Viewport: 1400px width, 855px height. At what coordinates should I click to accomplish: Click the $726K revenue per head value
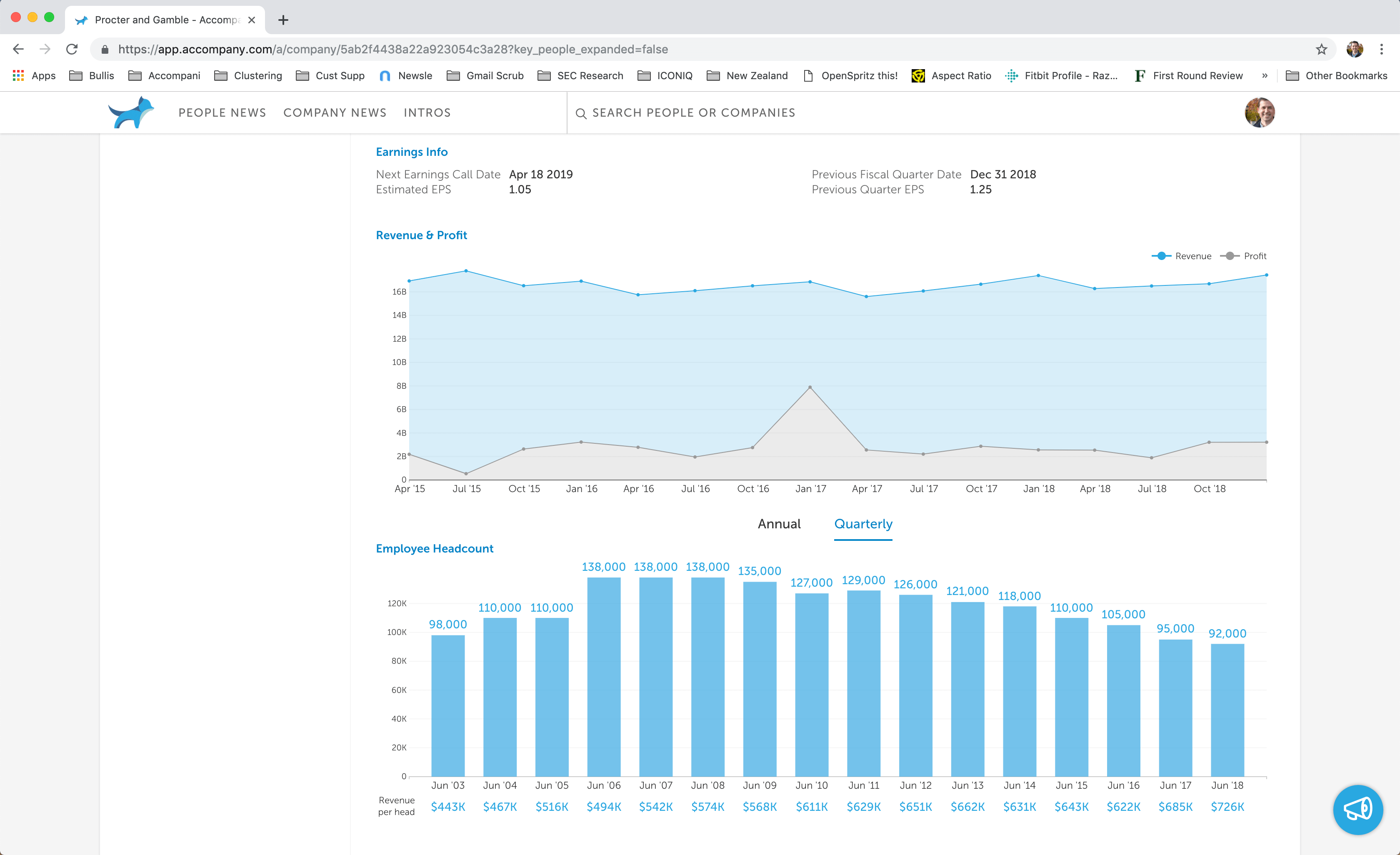pos(1227,807)
